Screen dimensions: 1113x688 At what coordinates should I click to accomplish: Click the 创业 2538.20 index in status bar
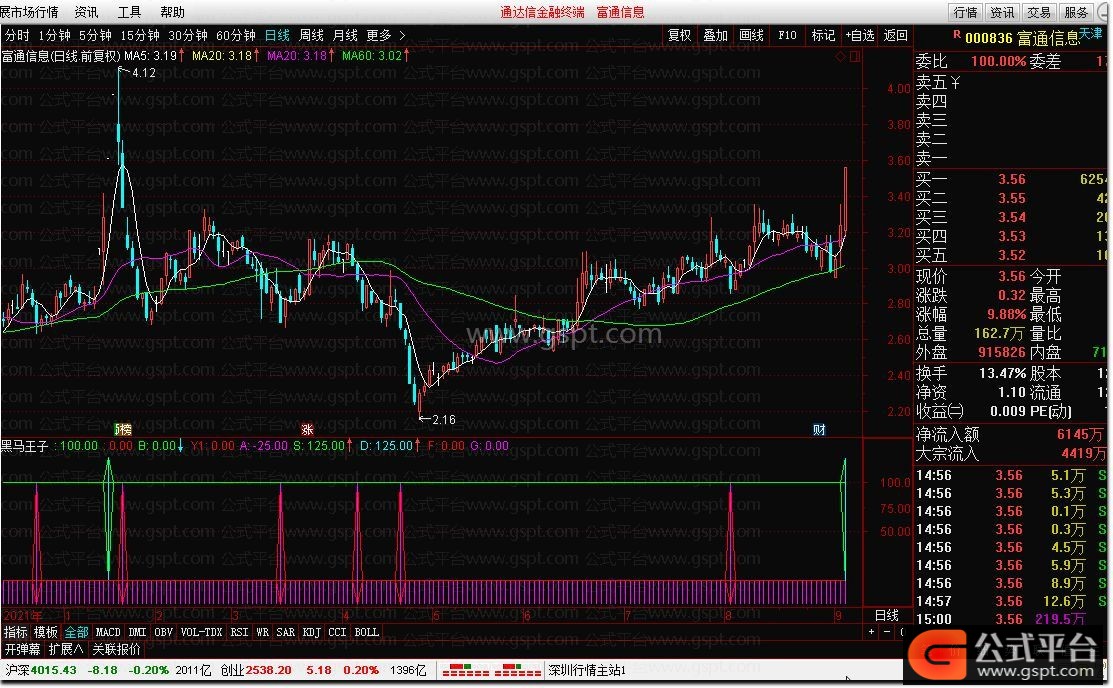click(256, 670)
